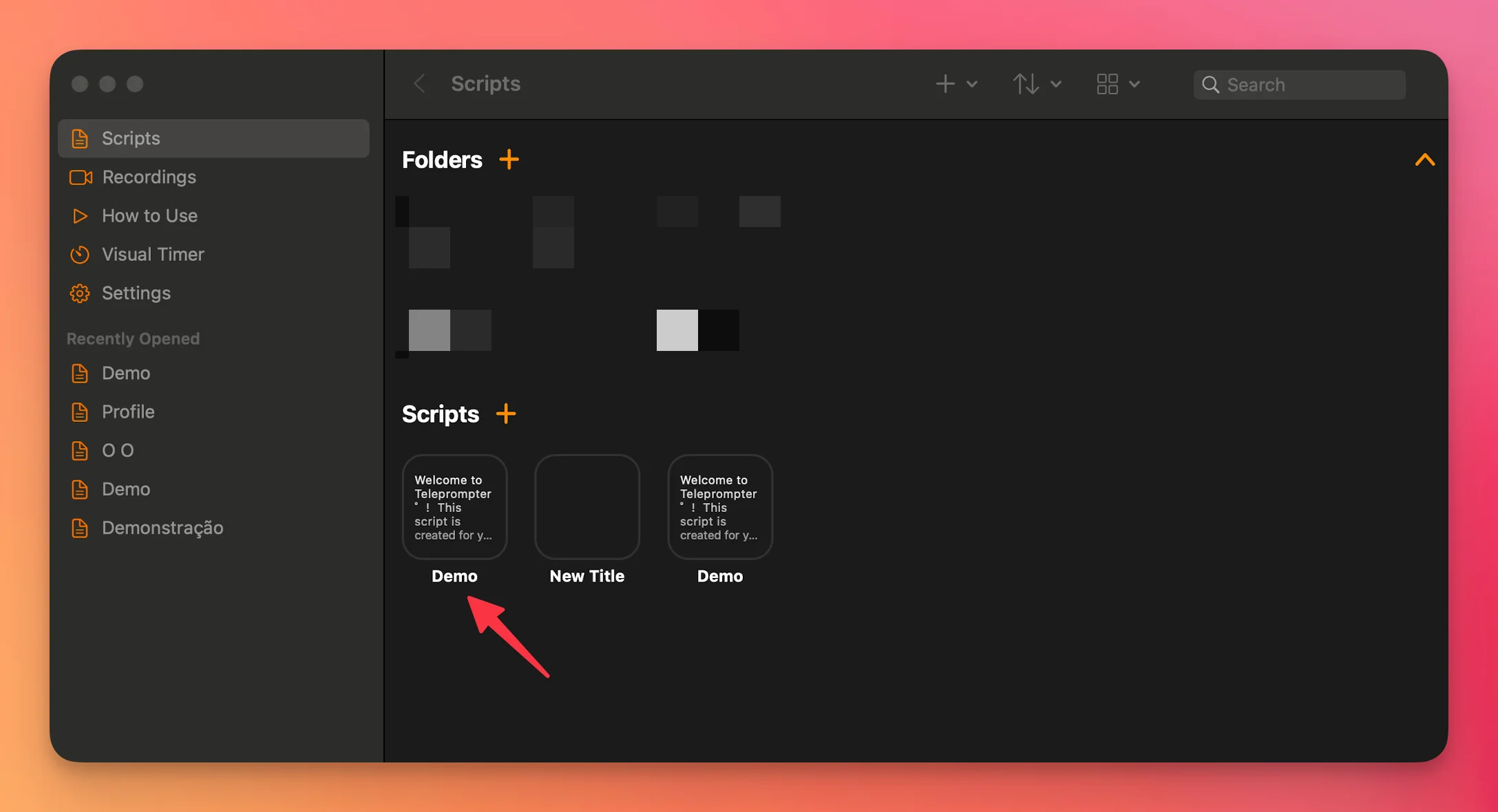1498x812 pixels.
Task: Click the search magnifier icon
Action: [1211, 84]
